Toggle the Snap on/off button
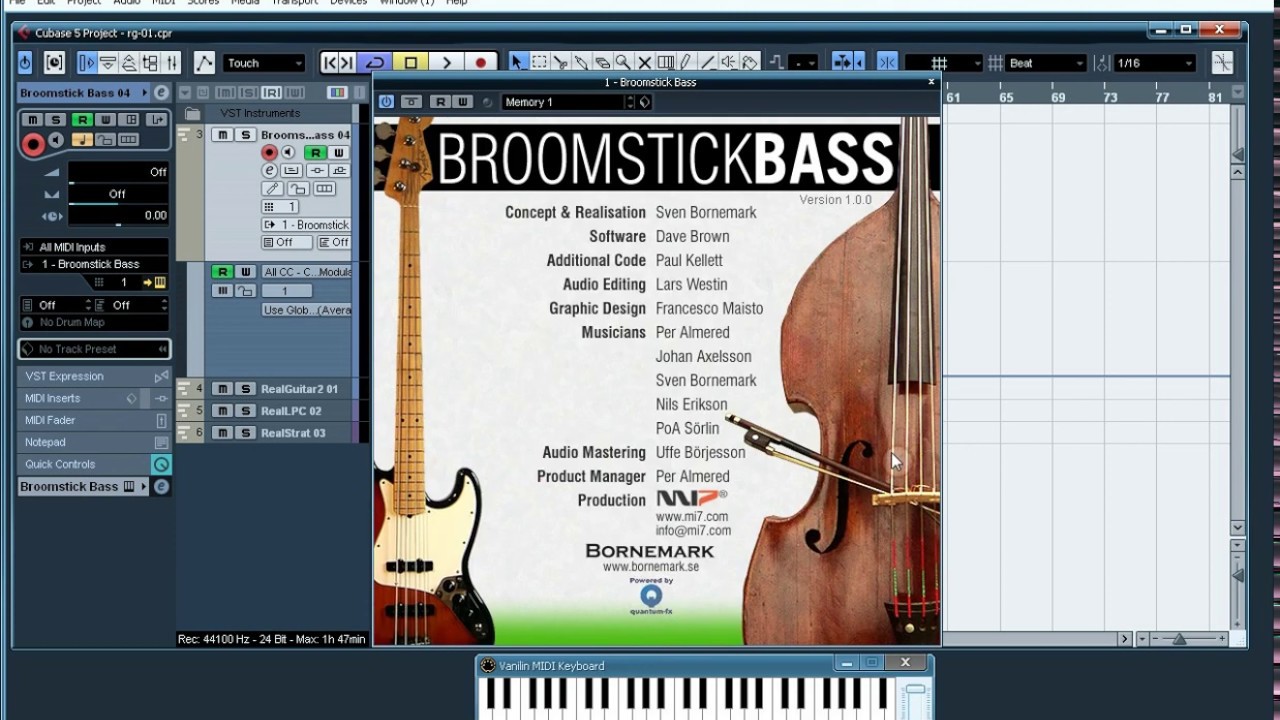 [887, 63]
